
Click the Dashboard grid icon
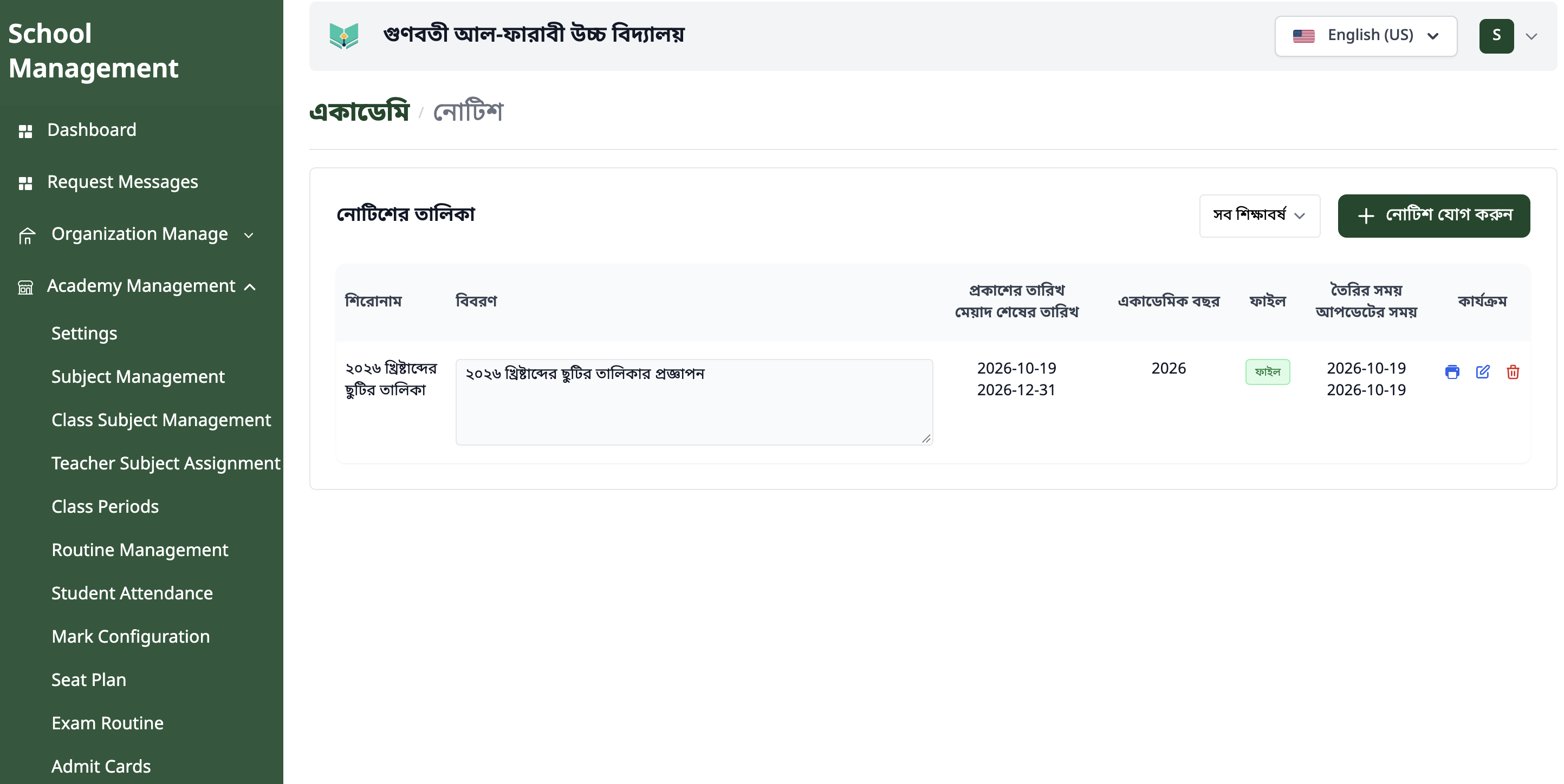(25, 130)
